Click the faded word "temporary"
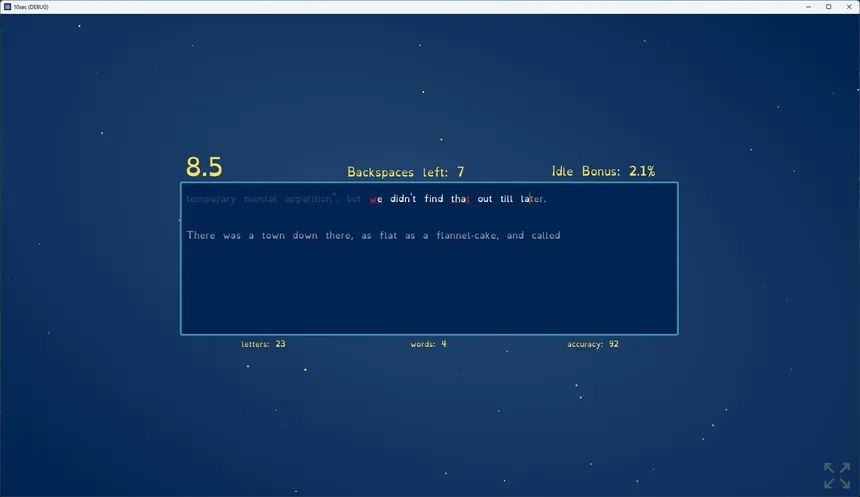 coord(211,199)
